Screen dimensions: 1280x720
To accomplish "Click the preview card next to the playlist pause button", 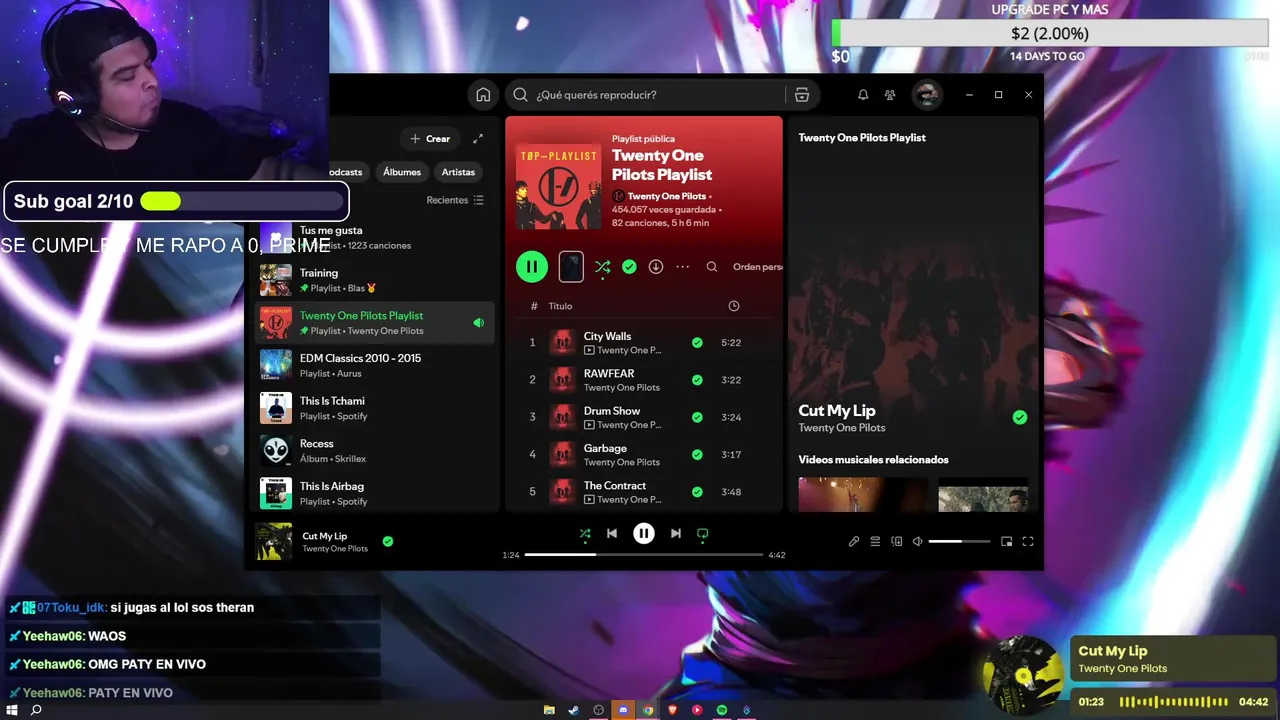I will click(x=571, y=267).
